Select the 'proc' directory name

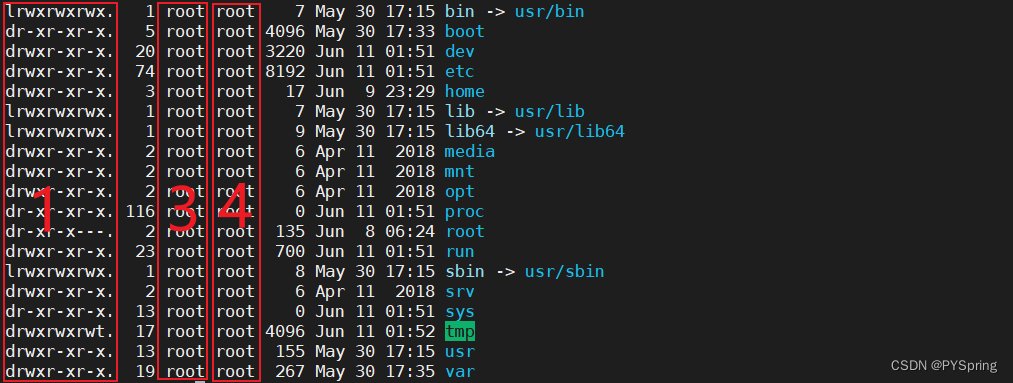click(465, 212)
